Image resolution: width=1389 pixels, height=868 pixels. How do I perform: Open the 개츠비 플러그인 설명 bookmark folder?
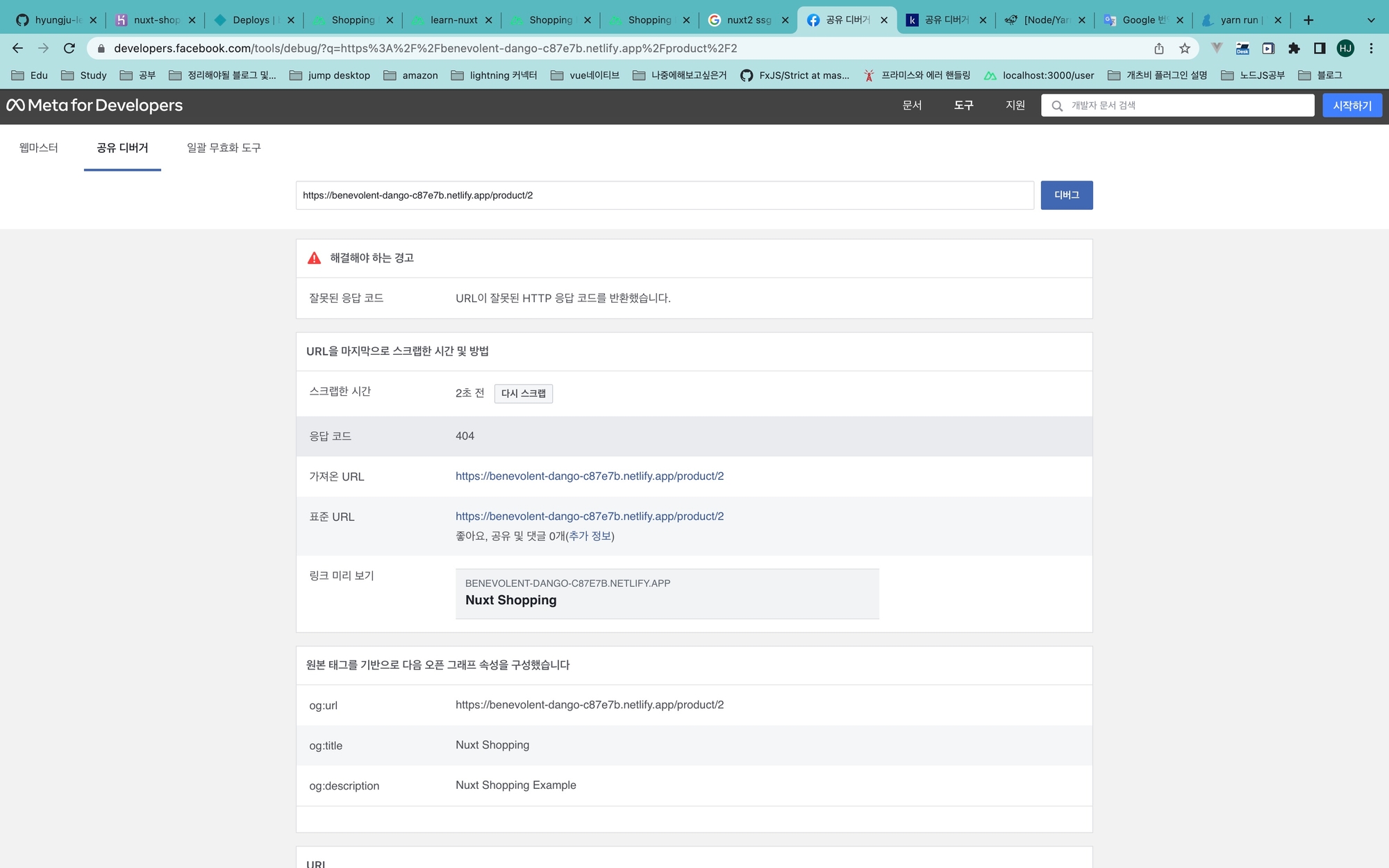(x=1157, y=75)
